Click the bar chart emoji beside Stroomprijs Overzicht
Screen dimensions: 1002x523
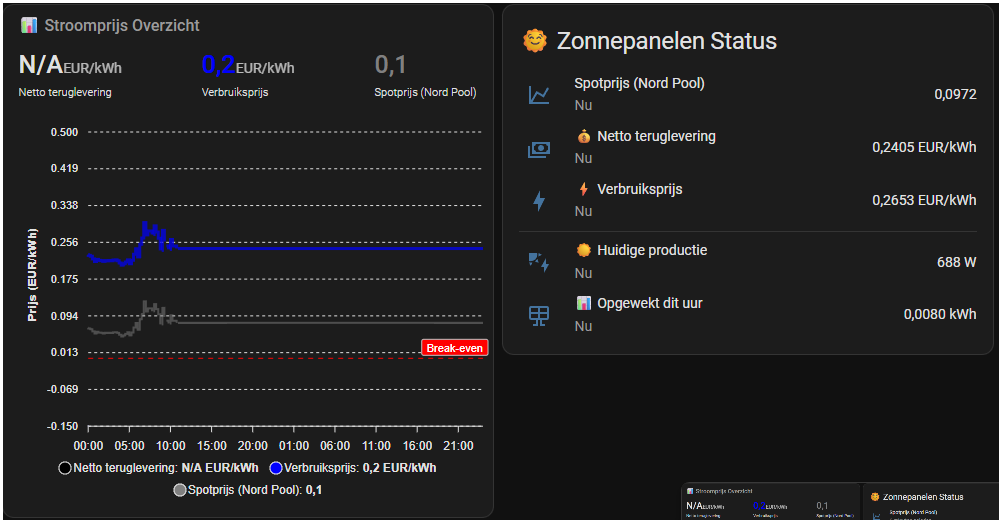point(29,25)
